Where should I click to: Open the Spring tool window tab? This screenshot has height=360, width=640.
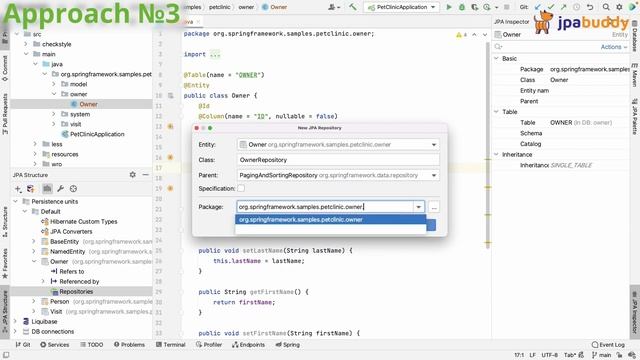[x=288, y=344]
